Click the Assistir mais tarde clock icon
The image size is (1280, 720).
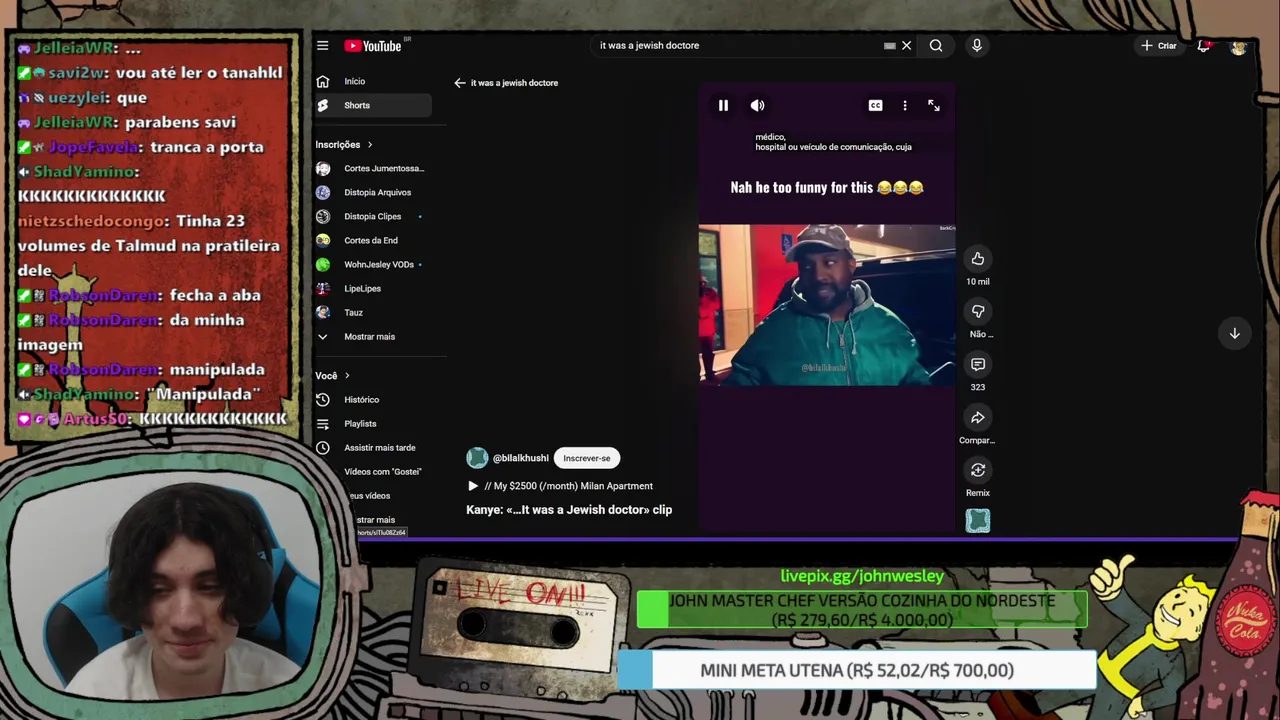pyautogui.click(x=323, y=447)
